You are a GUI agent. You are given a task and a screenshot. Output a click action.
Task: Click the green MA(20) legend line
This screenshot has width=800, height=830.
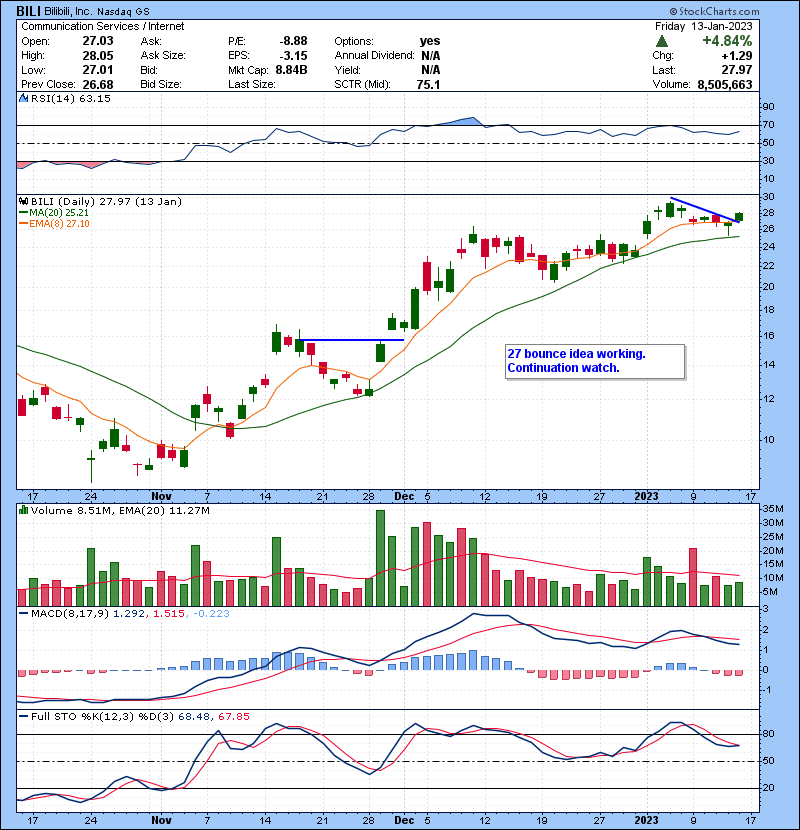tap(22, 212)
